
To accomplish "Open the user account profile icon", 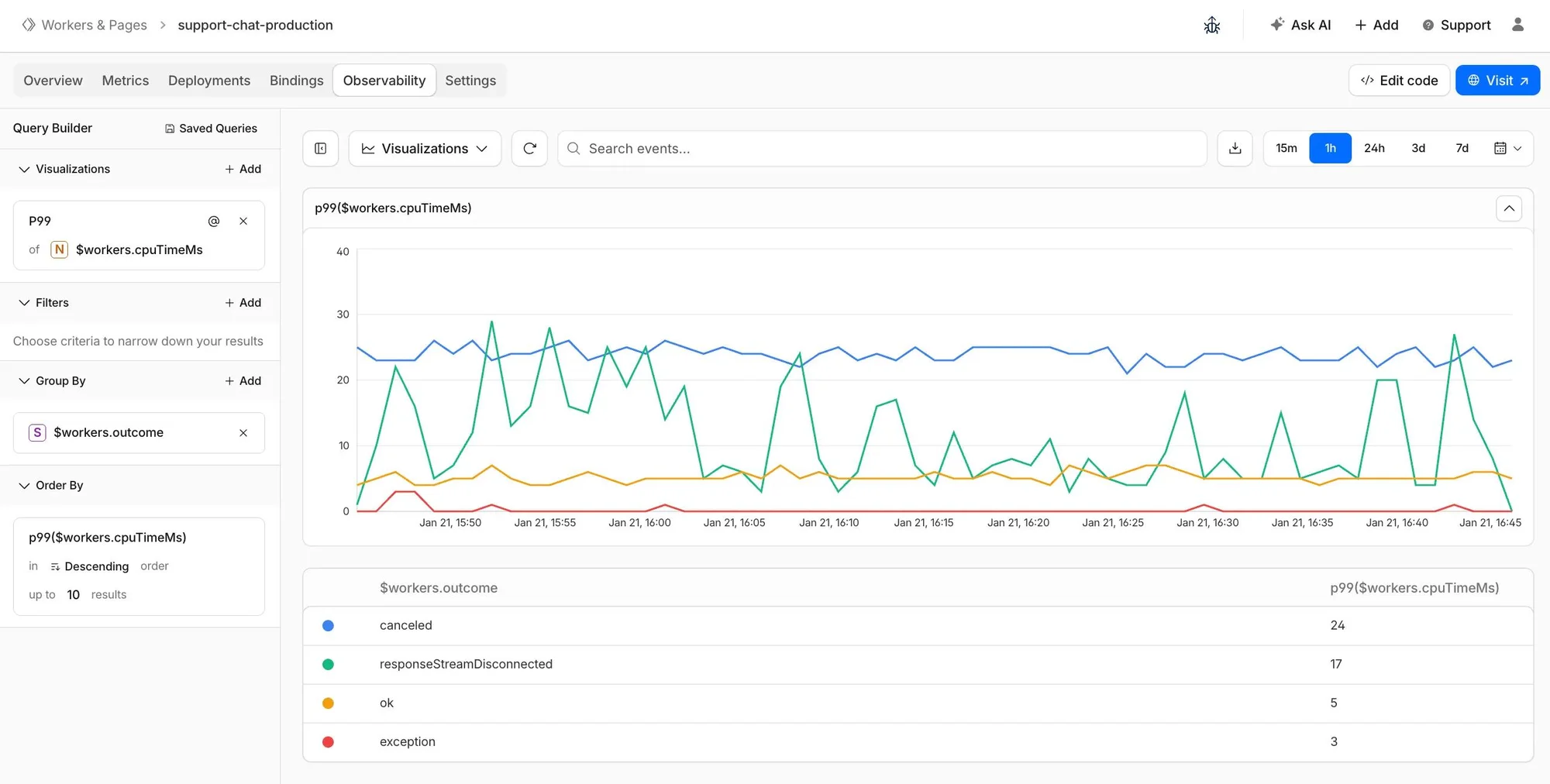I will coord(1517,25).
